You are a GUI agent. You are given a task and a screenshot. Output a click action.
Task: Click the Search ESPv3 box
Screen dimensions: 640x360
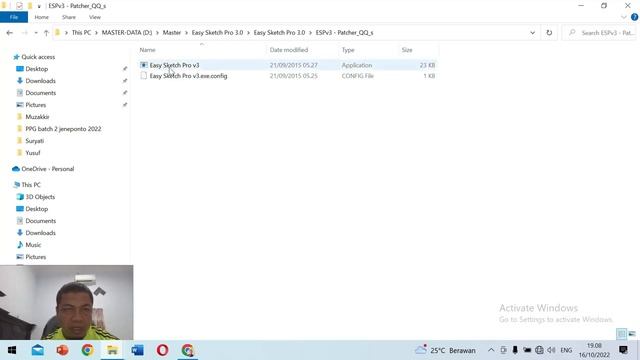click(600, 33)
